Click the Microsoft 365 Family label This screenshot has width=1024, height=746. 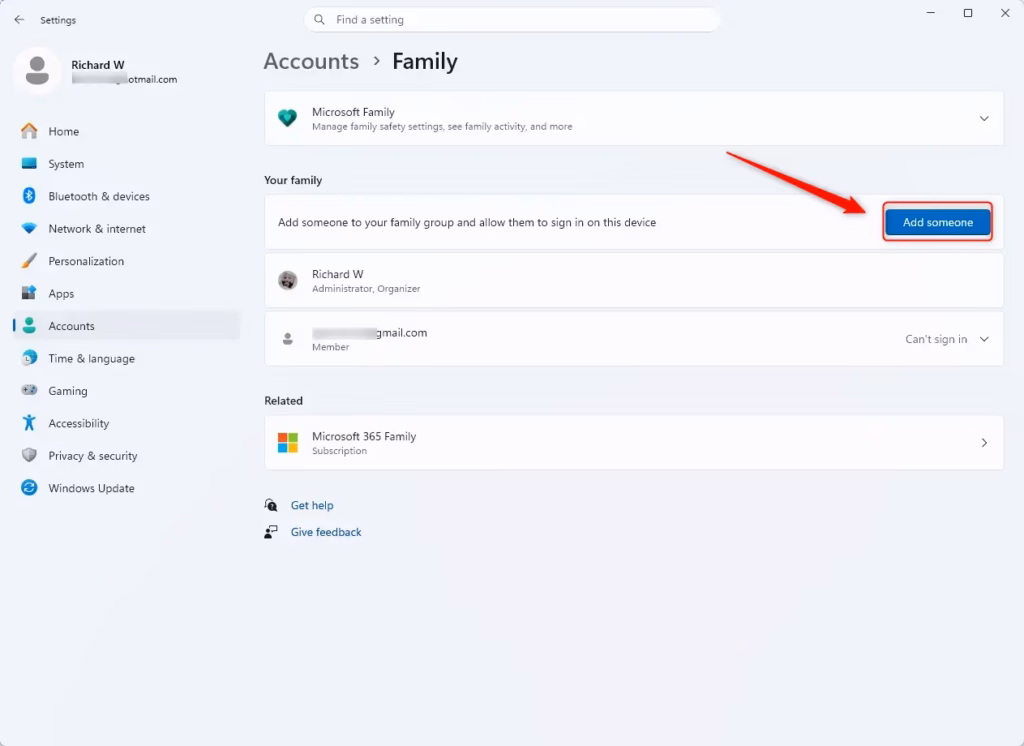pyautogui.click(x=364, y=436)
